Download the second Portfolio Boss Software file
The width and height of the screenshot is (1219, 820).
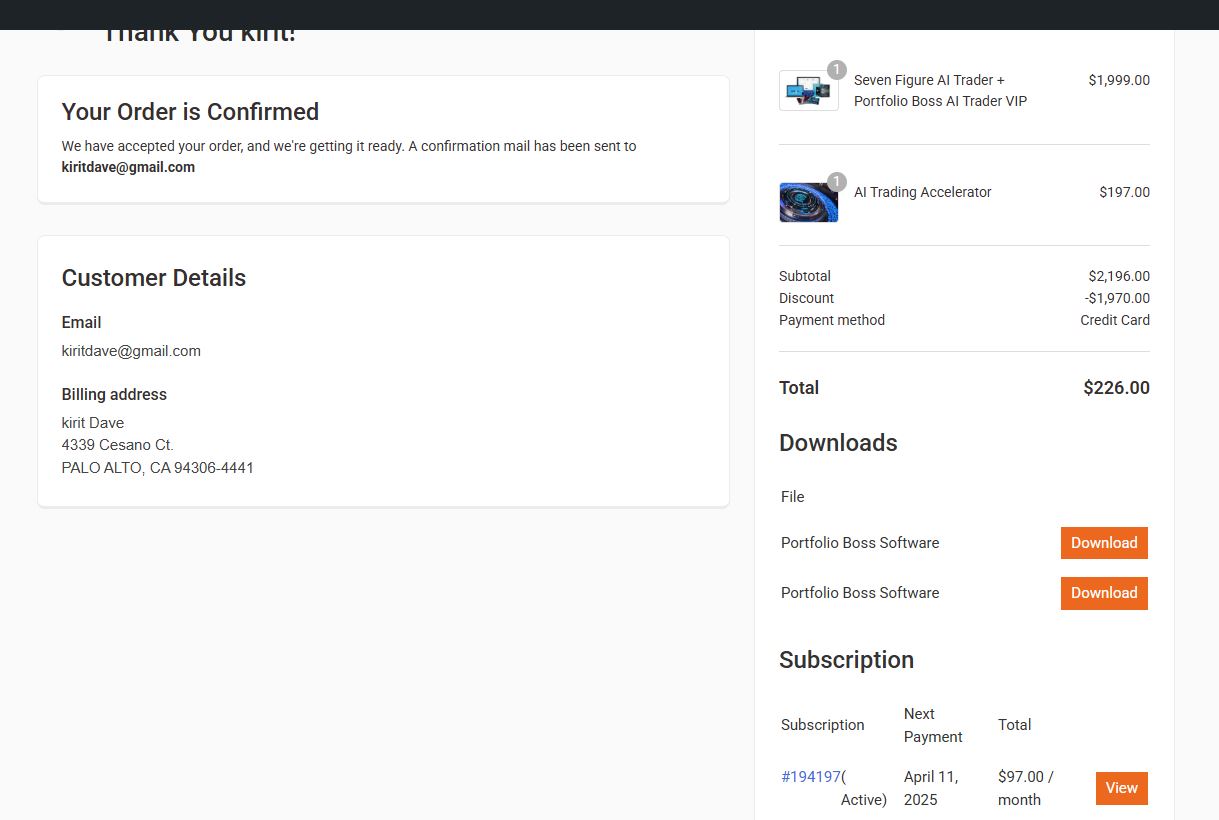1103,593
